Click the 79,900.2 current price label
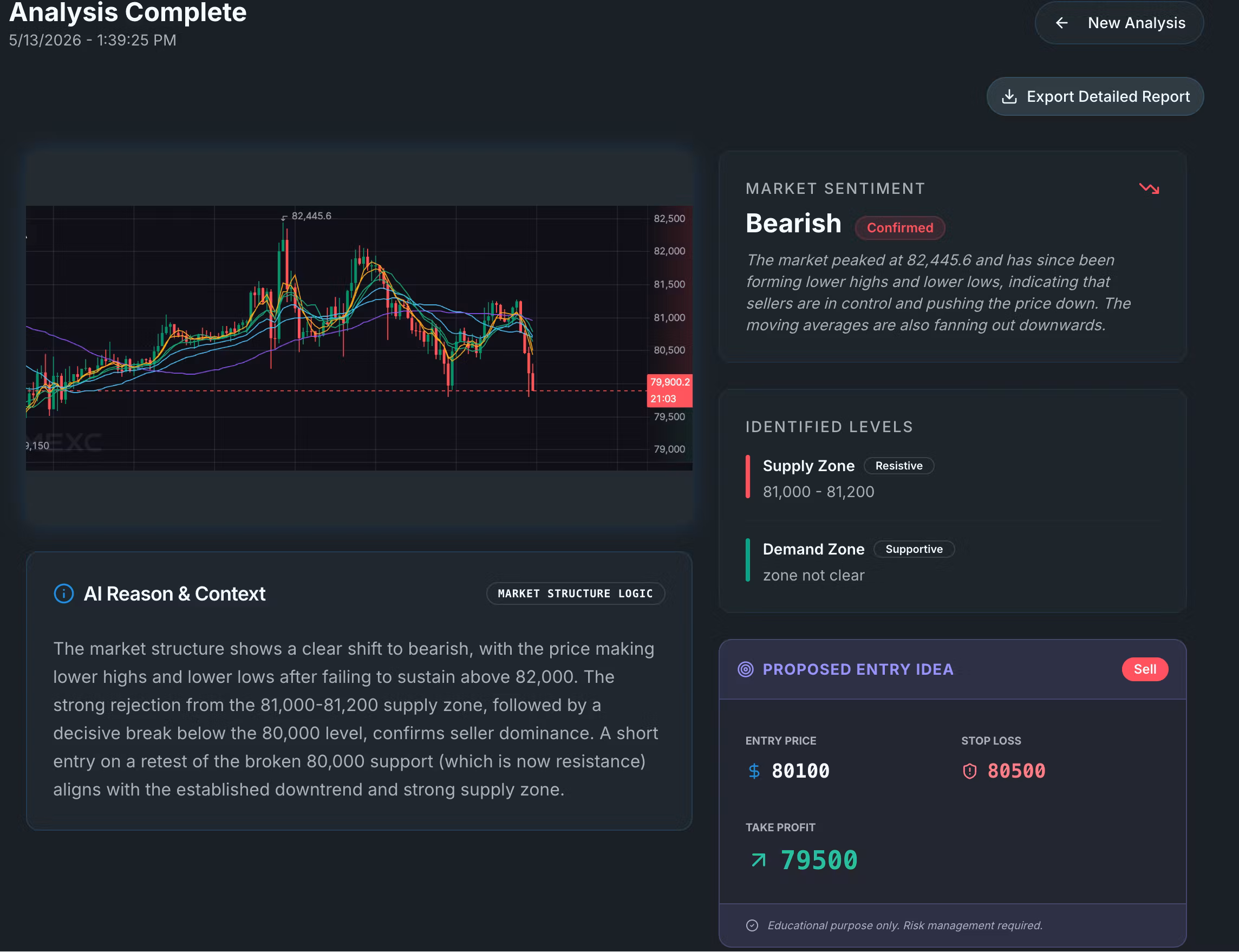Viewport: 1239px width, 952px height. pyautogui.click(x=670, y=382)
